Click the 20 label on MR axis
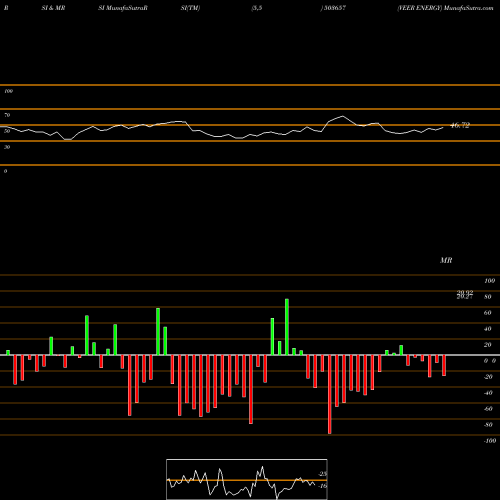This screenshot has width=500, height=500. [x=488, y=345]
